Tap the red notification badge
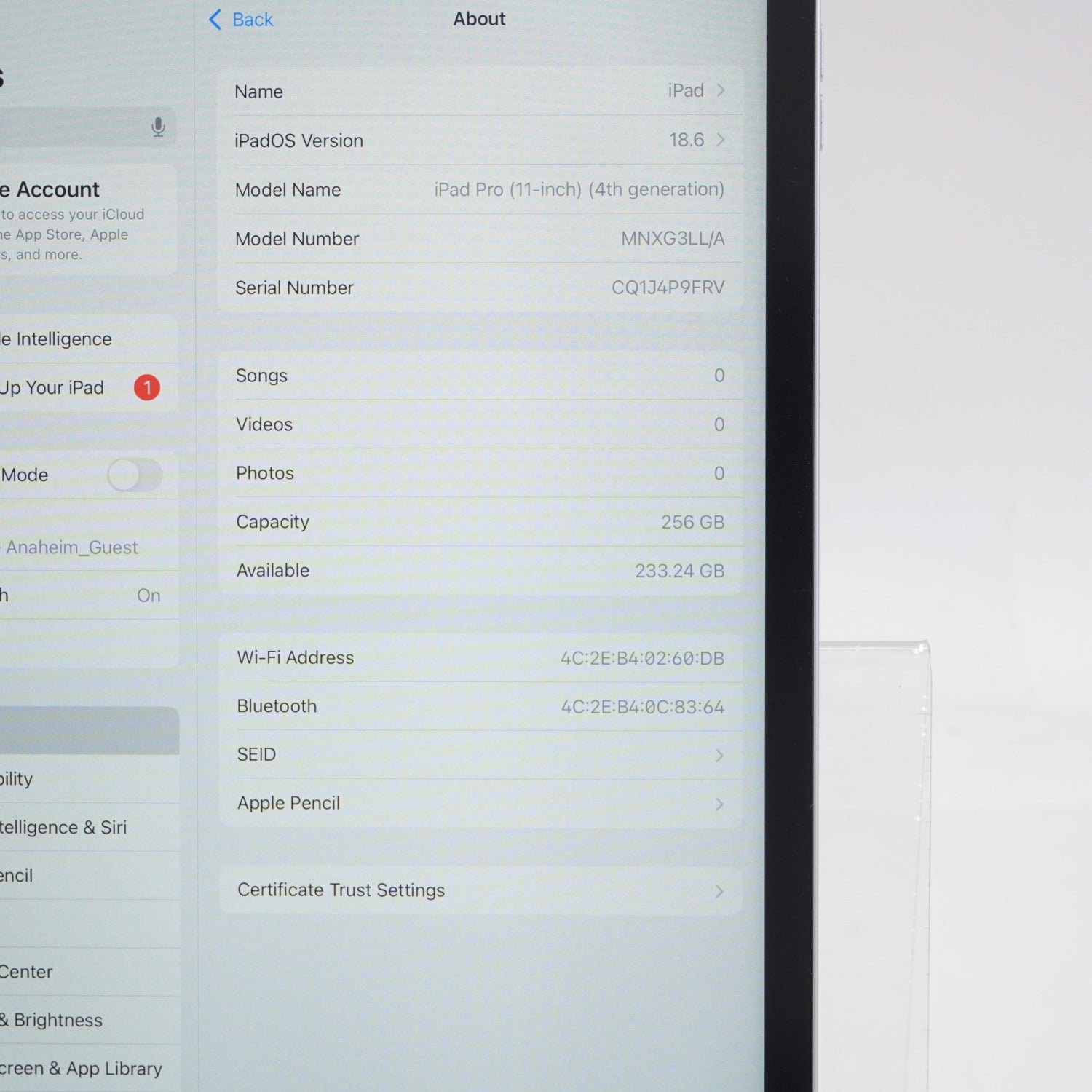Screen dimensions: 1092x1092 147,387
